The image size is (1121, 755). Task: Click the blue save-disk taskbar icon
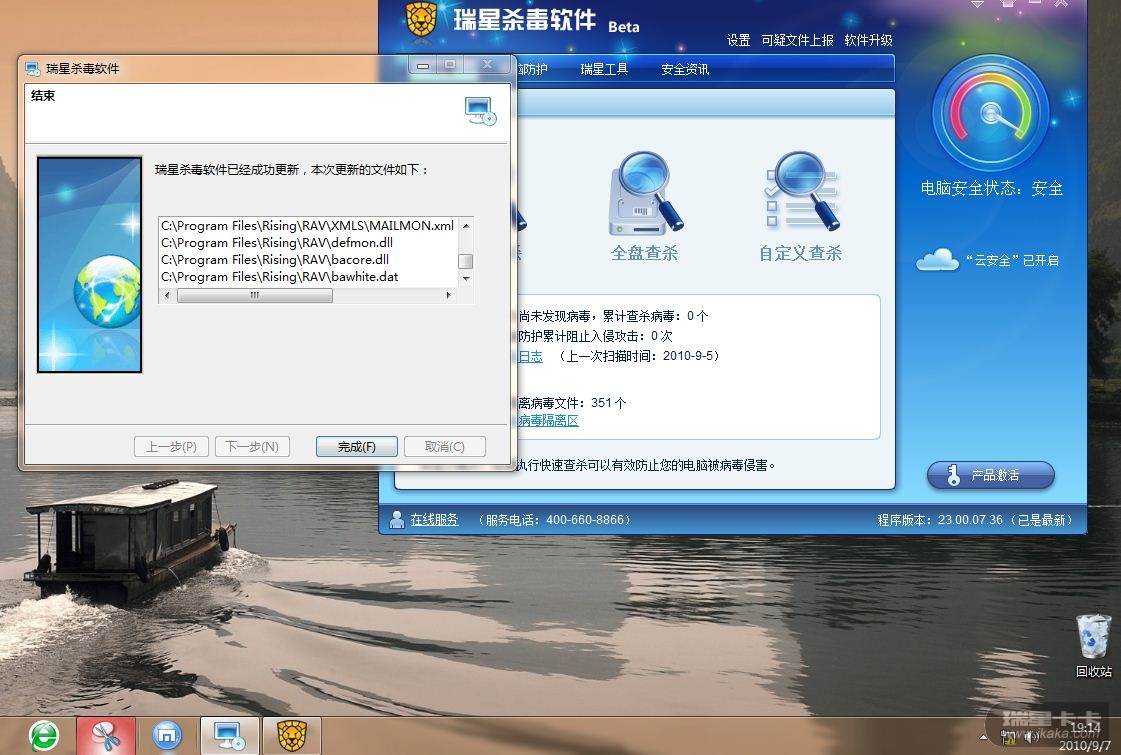pyautogui.click(x=167, y=736)
